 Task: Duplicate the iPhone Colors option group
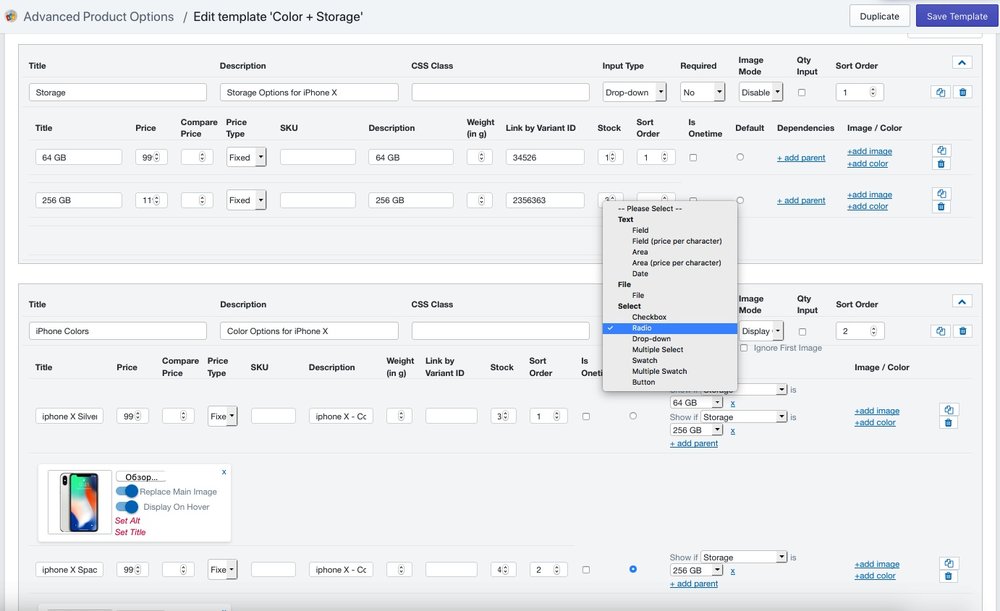tap(940, 331)
